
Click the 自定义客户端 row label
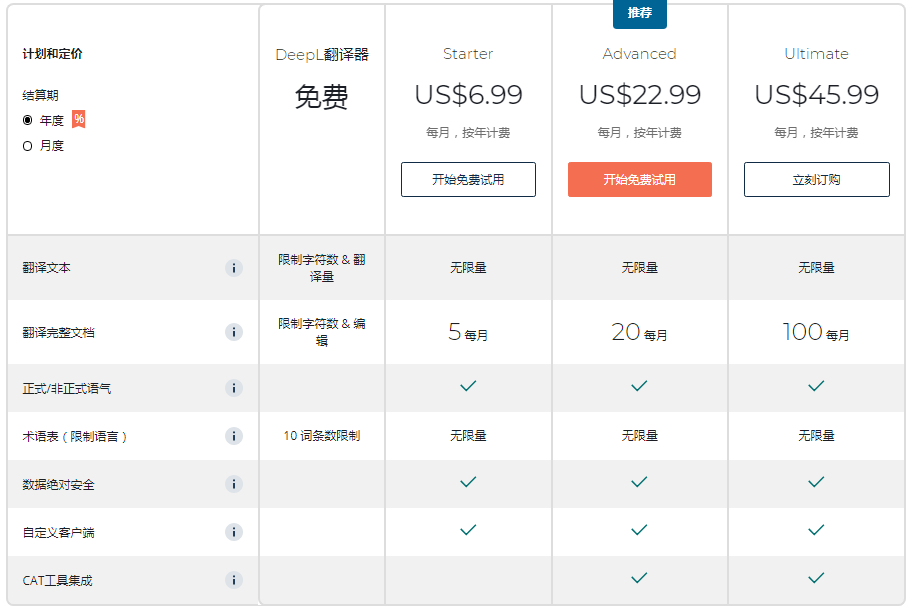(x=58, y=532)
